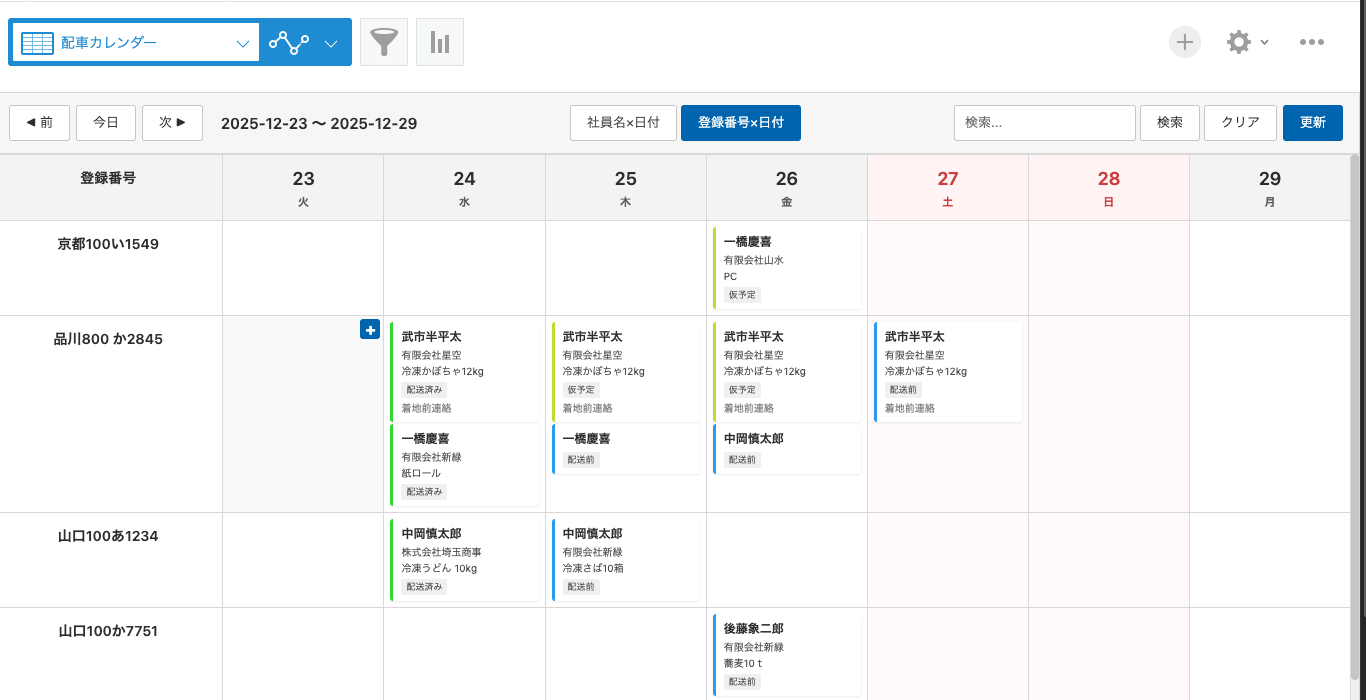Viewport: 1366px width, 700px height.
Task: Open 後藤象二郎 蕎麦10 t card
Action: coord(787,655)
